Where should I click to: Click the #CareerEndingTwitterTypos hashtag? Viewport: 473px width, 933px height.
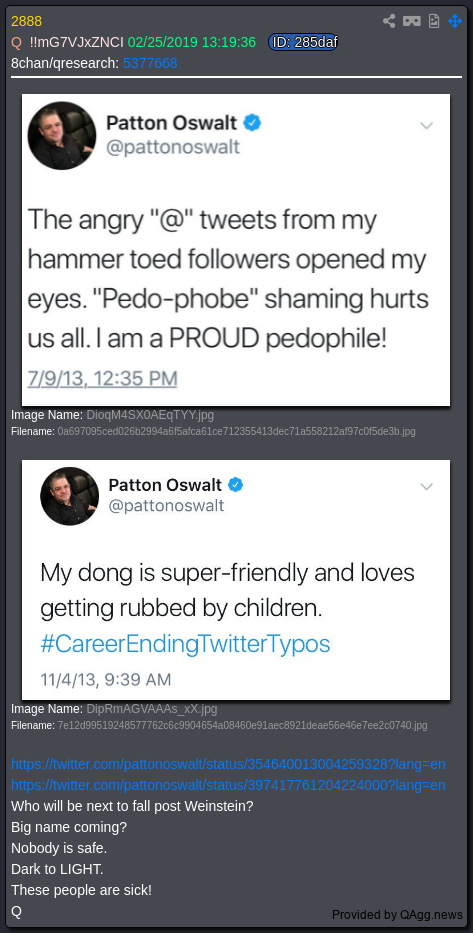(185, 644)
